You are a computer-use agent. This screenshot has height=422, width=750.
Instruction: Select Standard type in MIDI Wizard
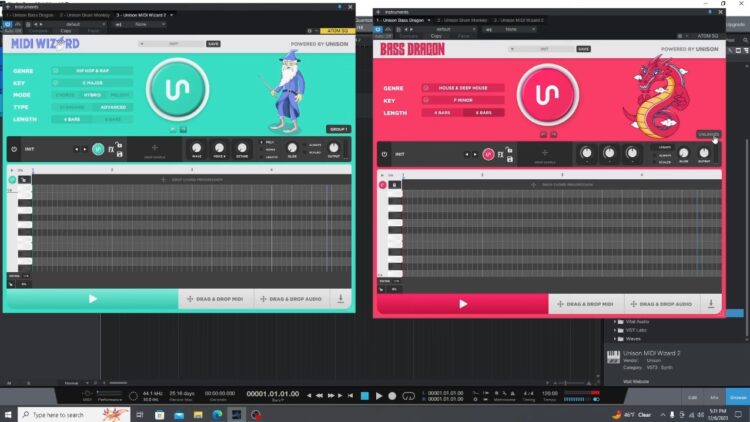(72, 107)
